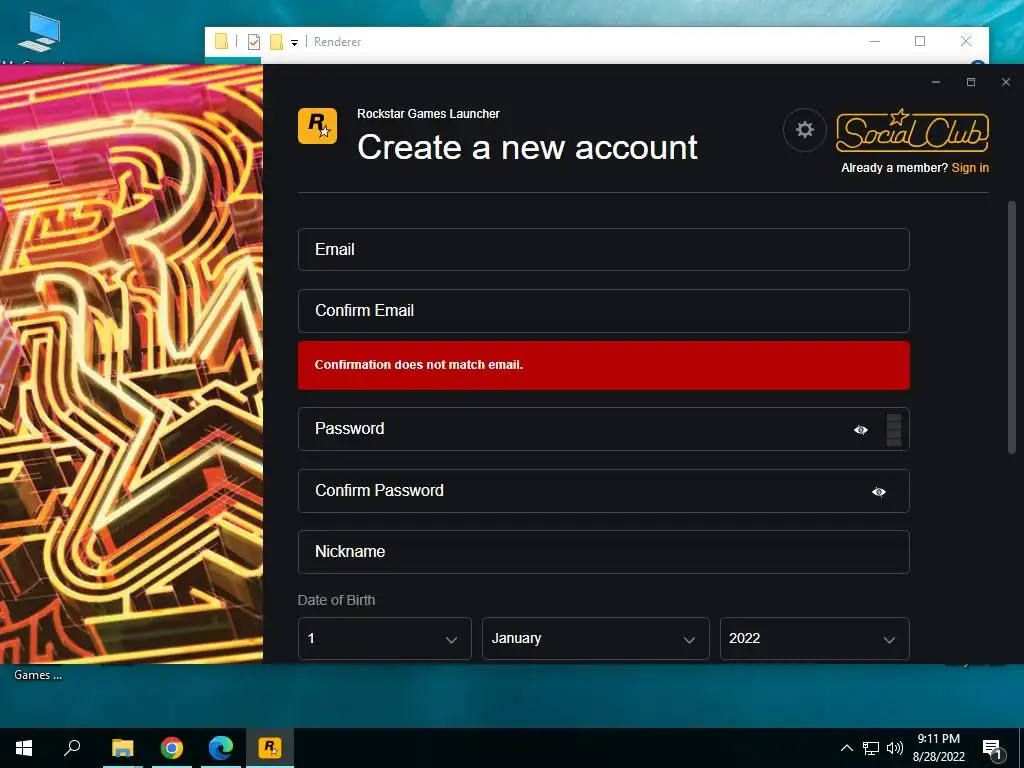
Task: Open the notification center icon
Action: tap(992, 749)
